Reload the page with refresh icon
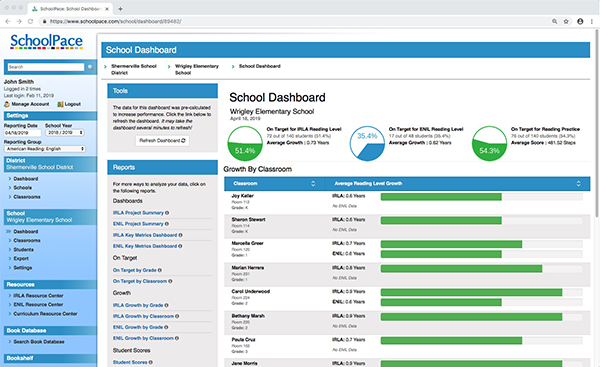The width and height of the screenshot is (600, 367). pyautogui.click(x=31, y=21)
